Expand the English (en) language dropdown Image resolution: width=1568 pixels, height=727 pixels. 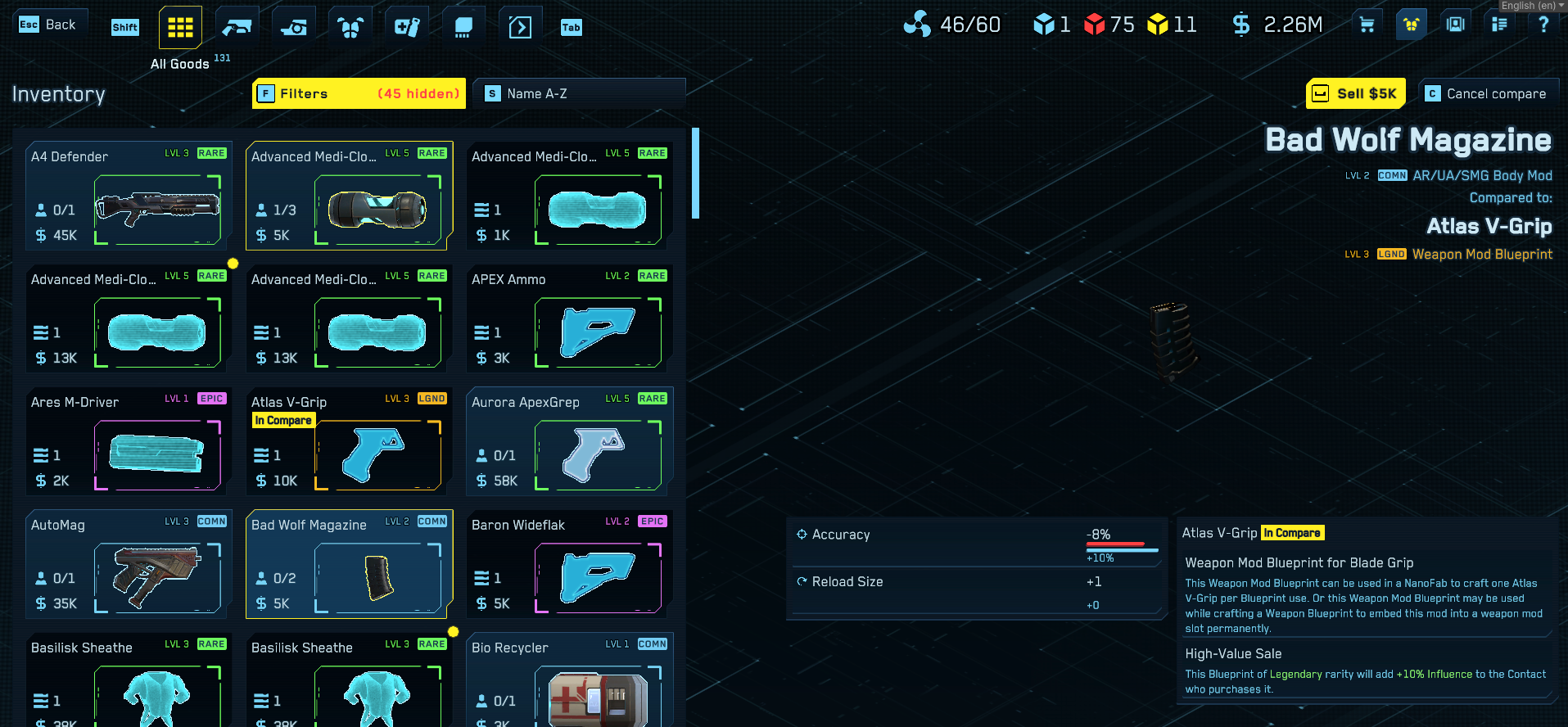(x=1532, y=6)
